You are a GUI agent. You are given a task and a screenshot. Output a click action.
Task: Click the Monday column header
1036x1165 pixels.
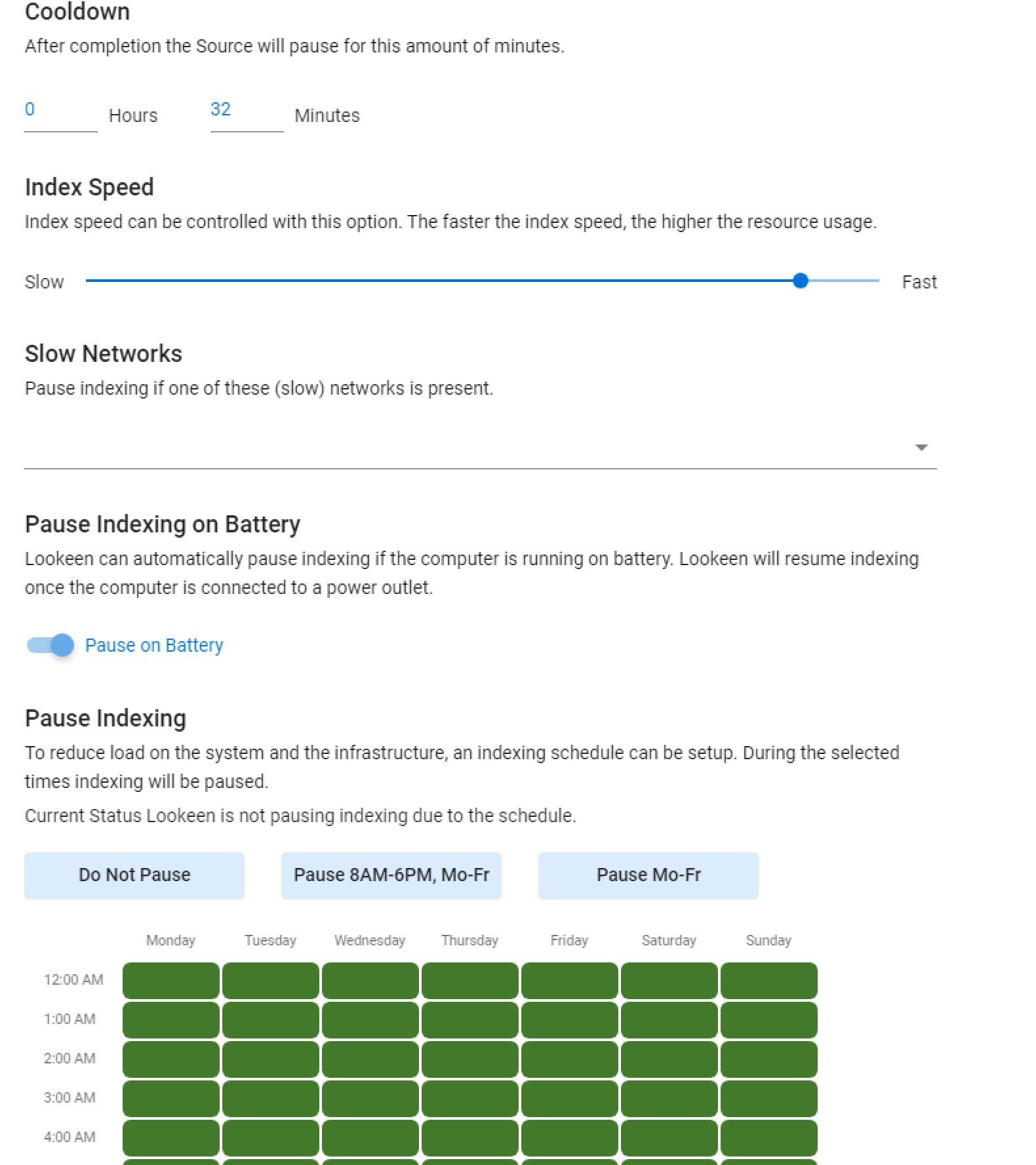171,940
